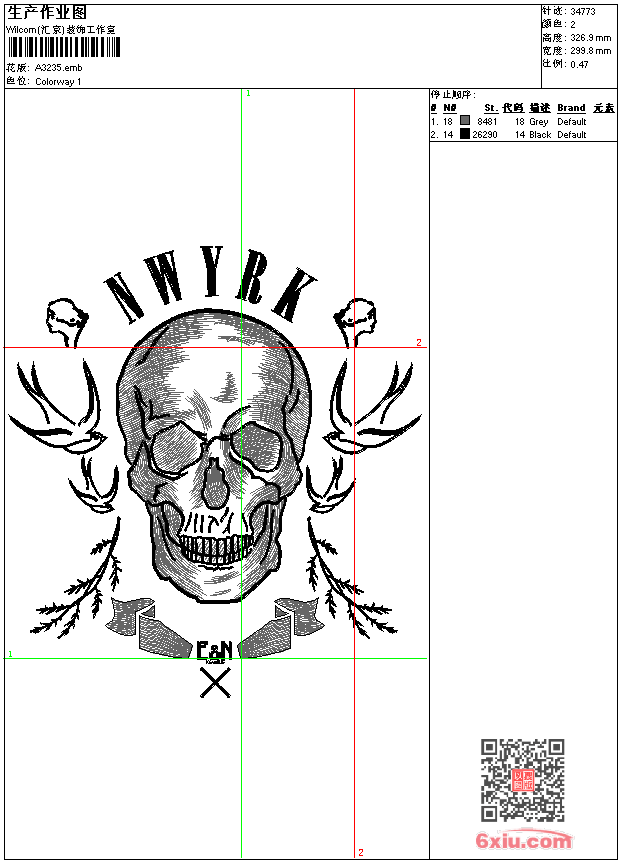Click the crossed X mark under the logo
This screenshot has height=860, width=620.
(x=215, y=682)
